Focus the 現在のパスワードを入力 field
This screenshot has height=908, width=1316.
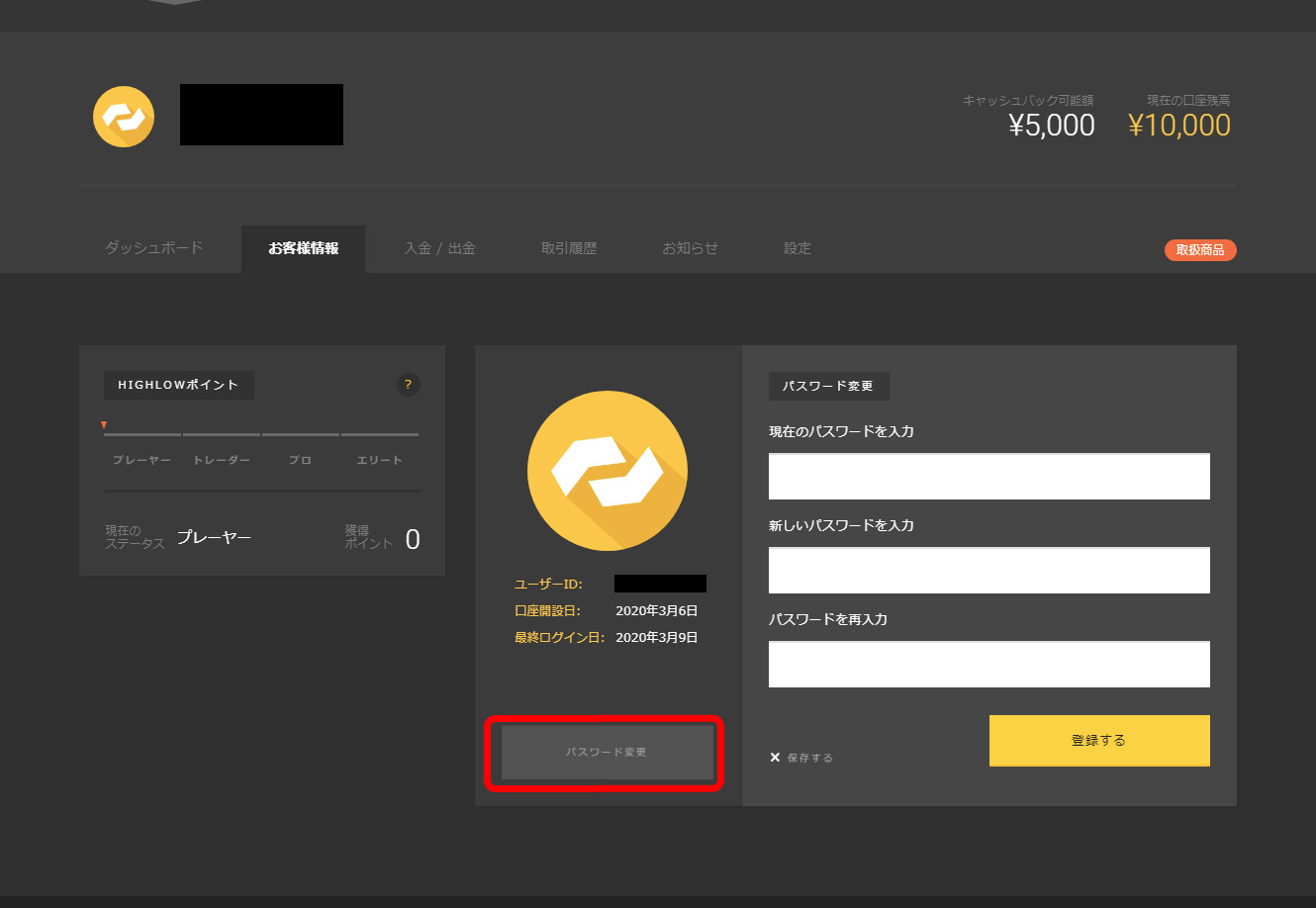[989, 477]
